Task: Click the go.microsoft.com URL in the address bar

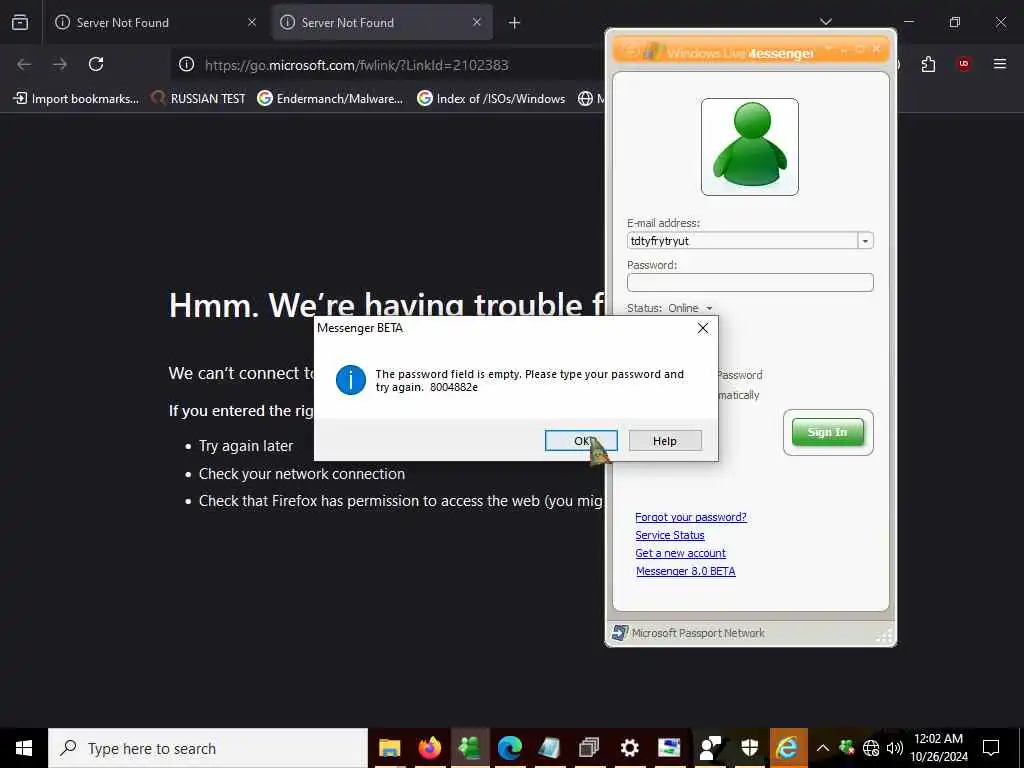Action: (357, 65)
